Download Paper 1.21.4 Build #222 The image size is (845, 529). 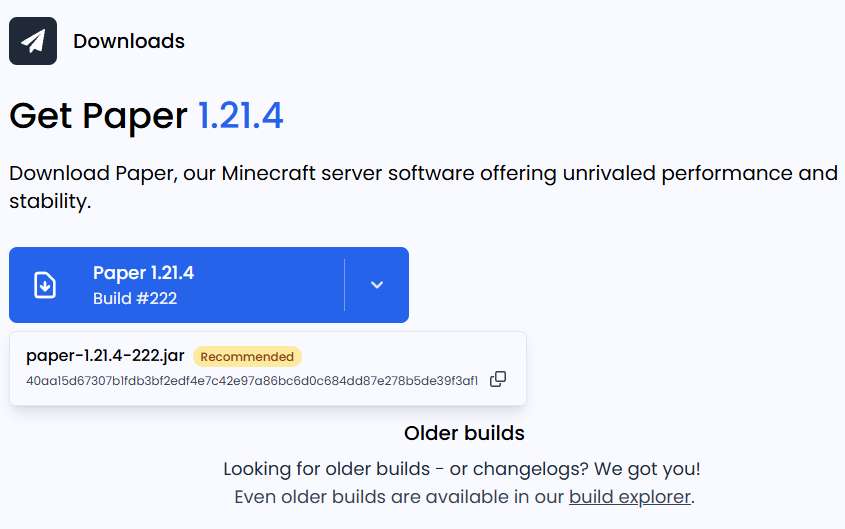tap(177, 285)
